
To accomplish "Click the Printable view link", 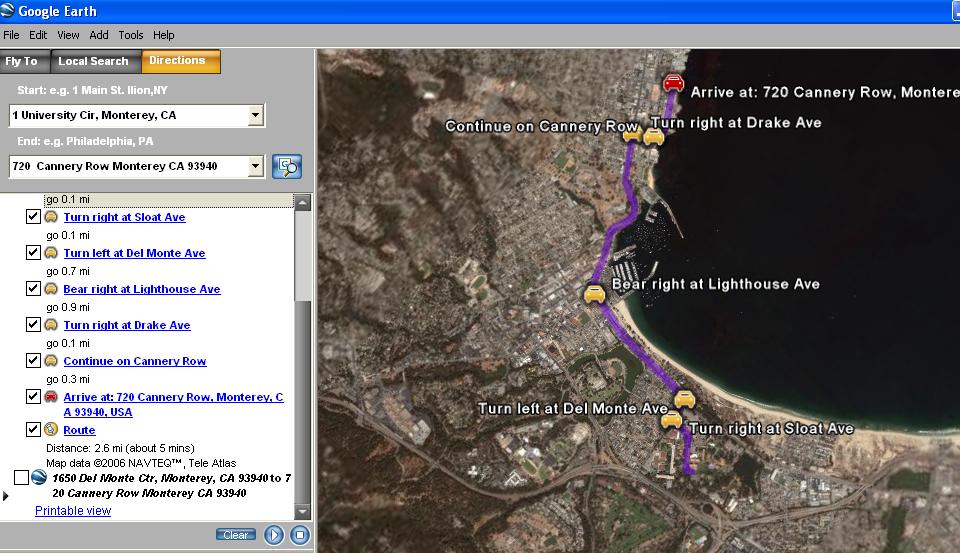I will (x=73, y=511).
